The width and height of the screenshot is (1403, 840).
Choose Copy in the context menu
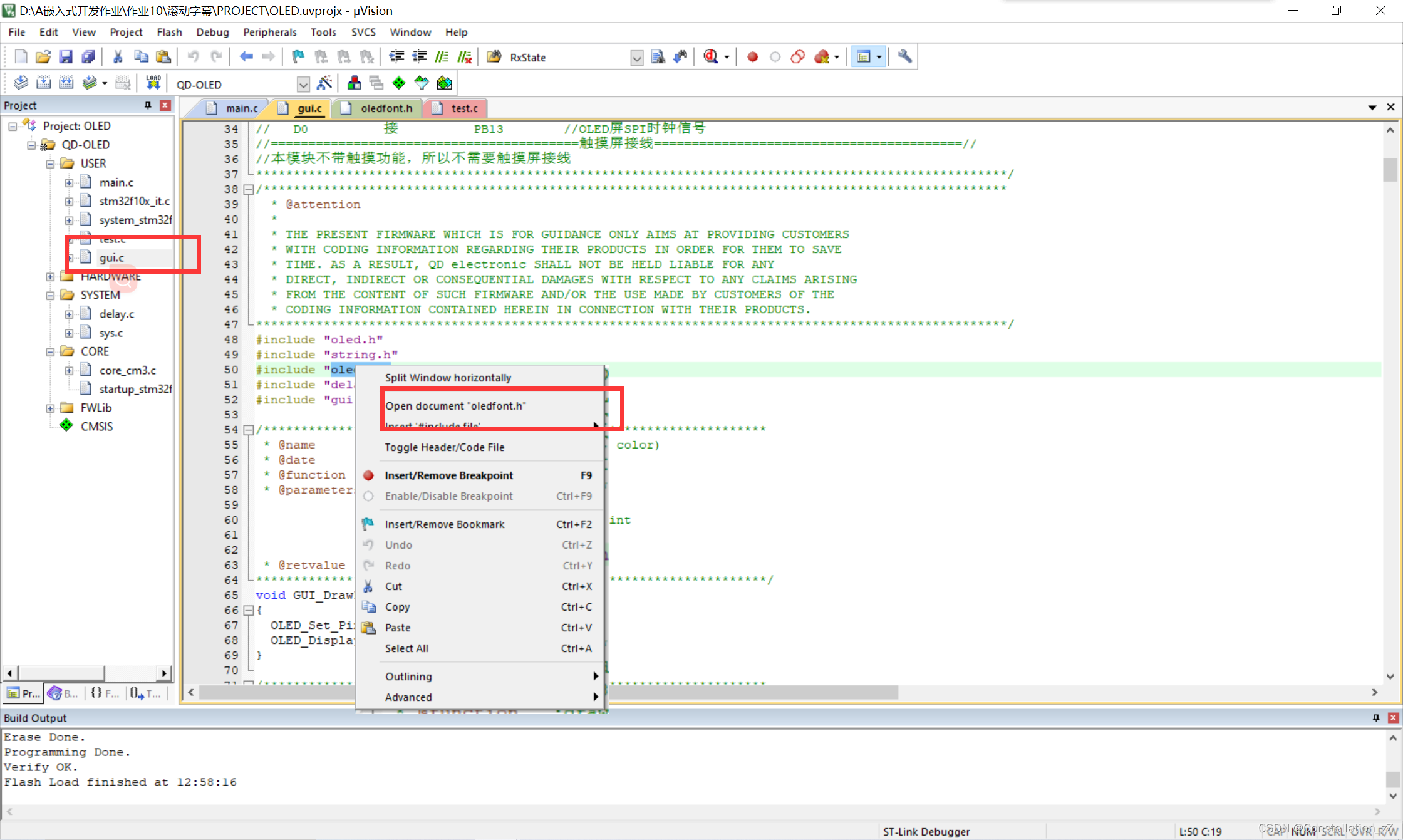[480, 607]
